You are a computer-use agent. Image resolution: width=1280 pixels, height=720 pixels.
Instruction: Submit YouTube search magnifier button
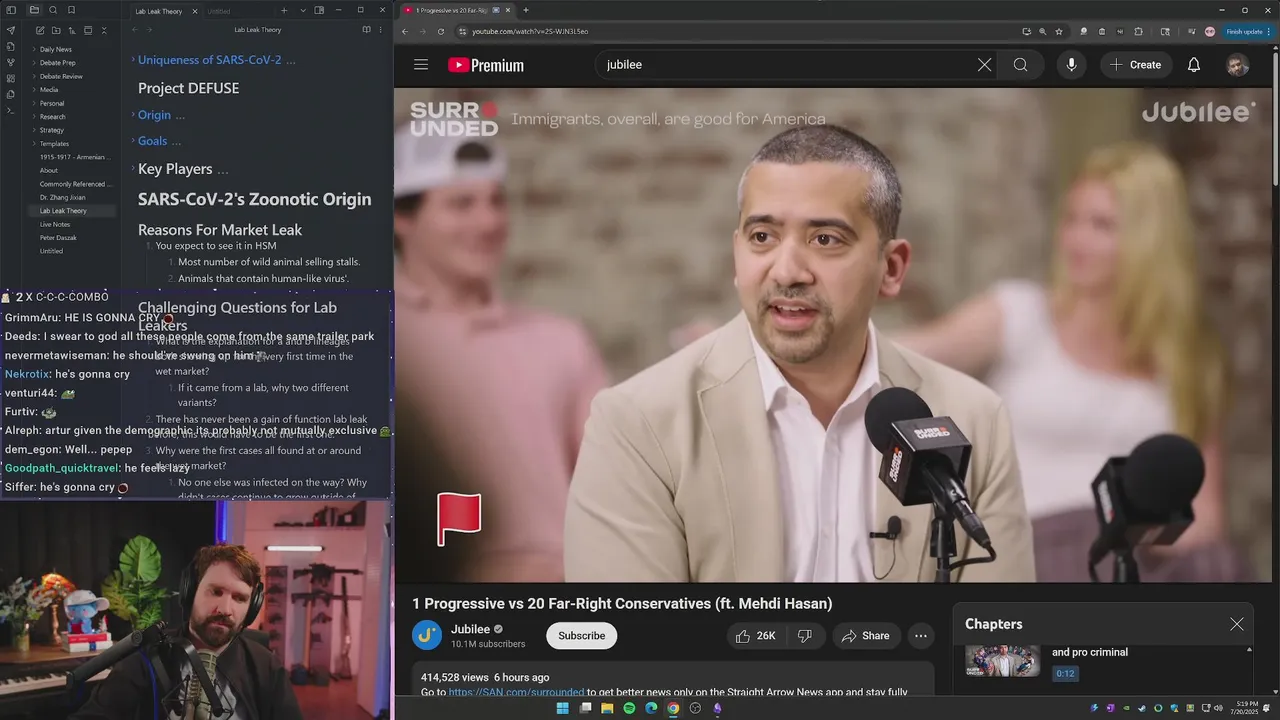[1020, 65]
